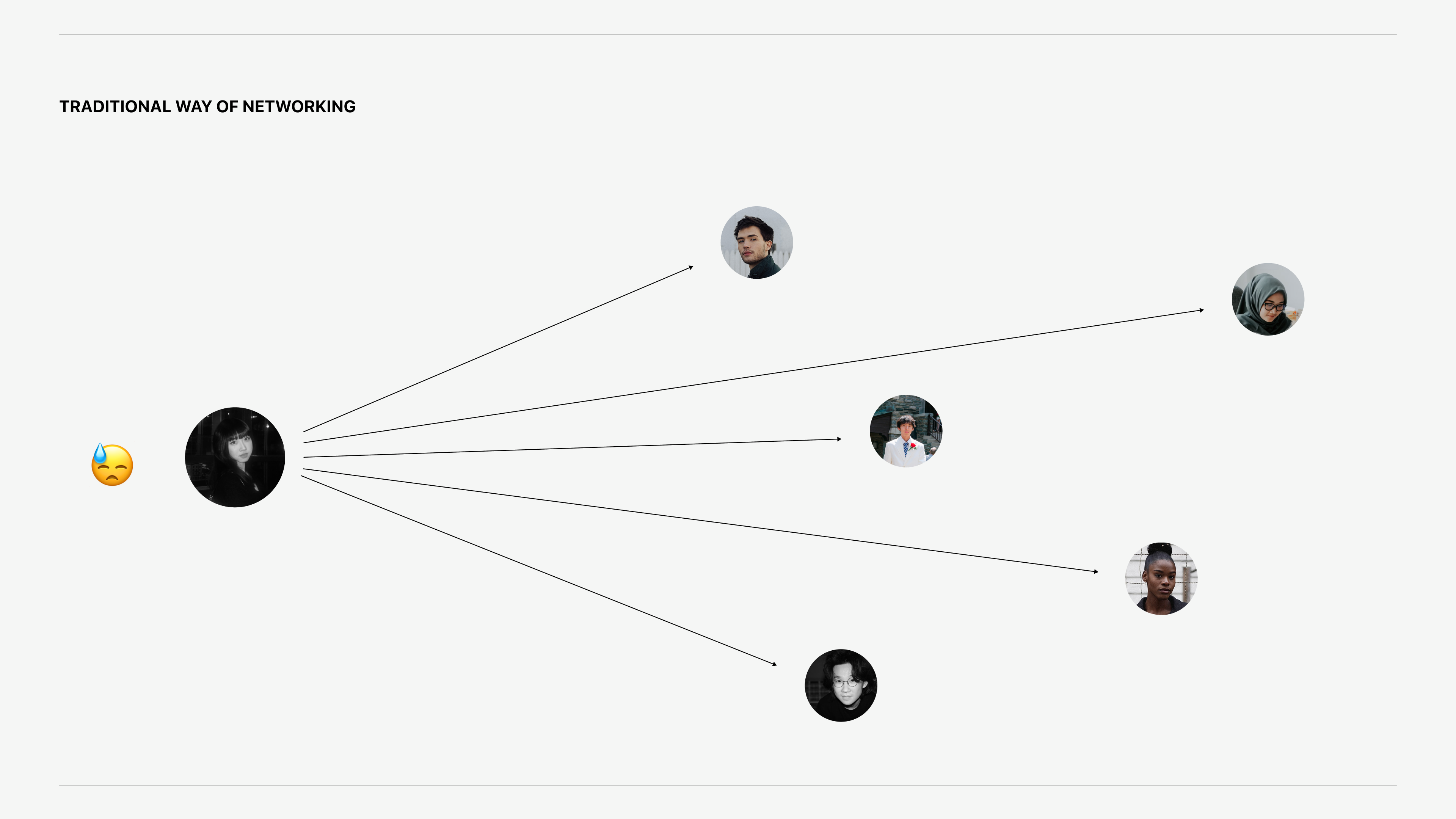Click the word OF in the slide title
Viewport: 1456px width, 819px height.
tap(227, 107)
